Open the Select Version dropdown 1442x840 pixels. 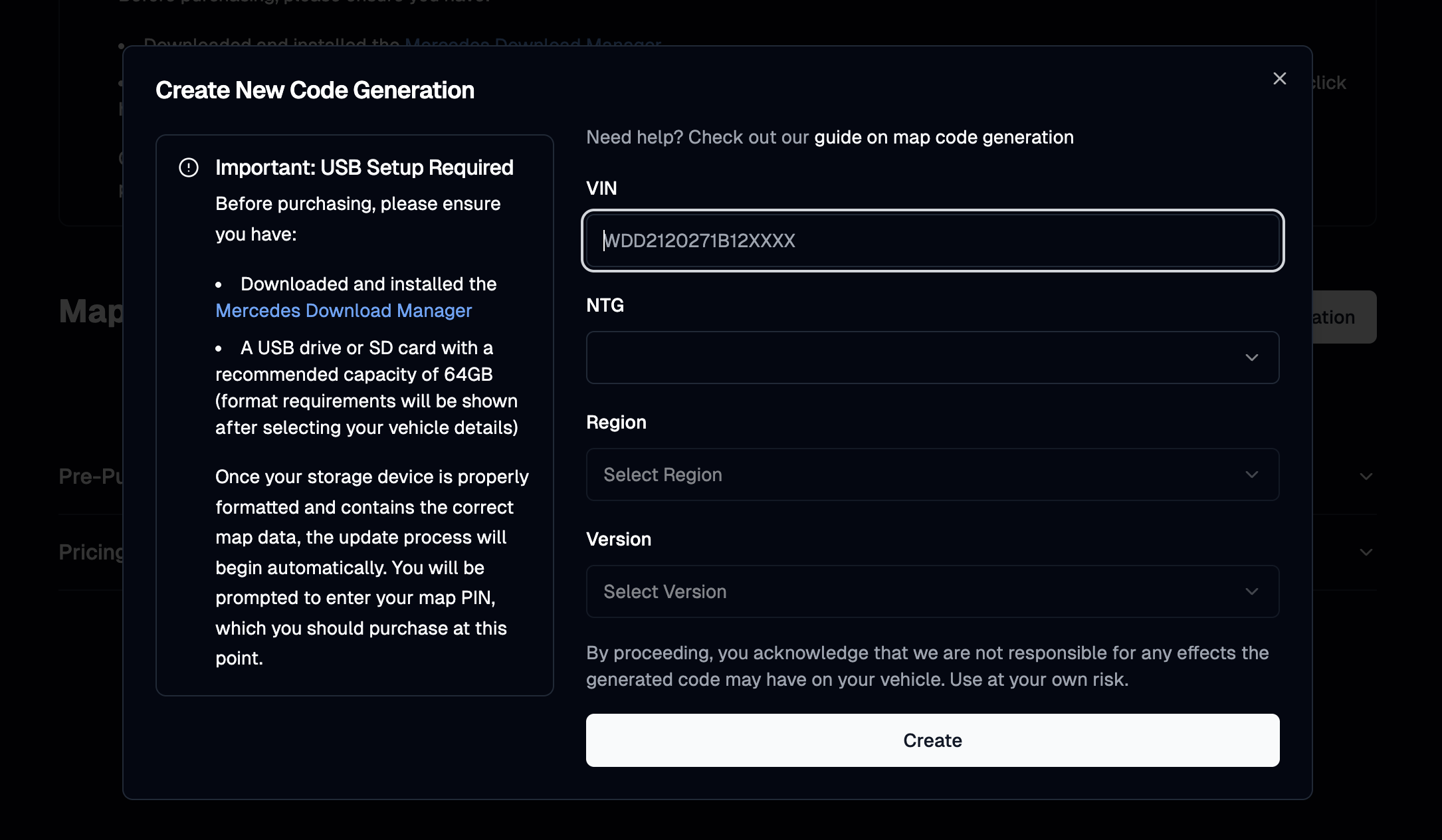click(x=932, y=591)
